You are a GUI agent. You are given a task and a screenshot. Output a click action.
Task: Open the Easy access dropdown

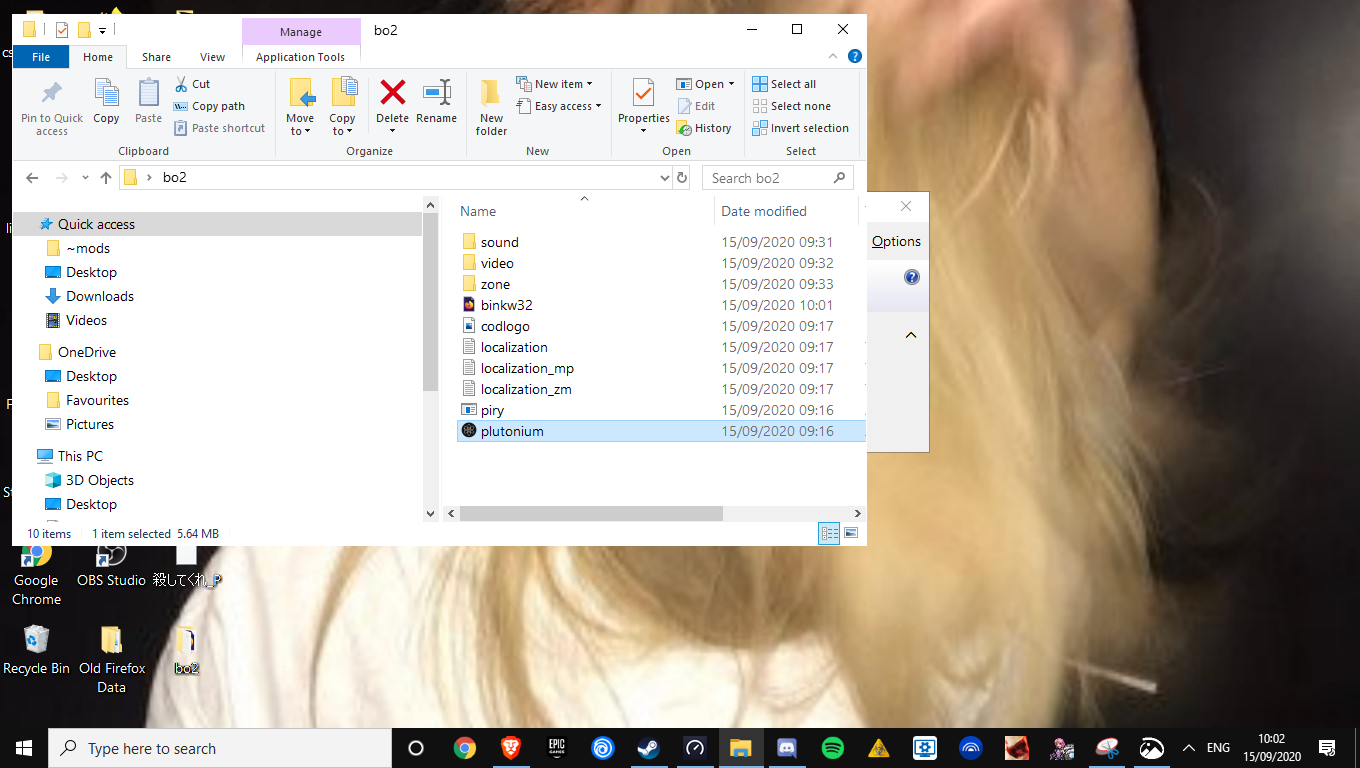(559, 106)
